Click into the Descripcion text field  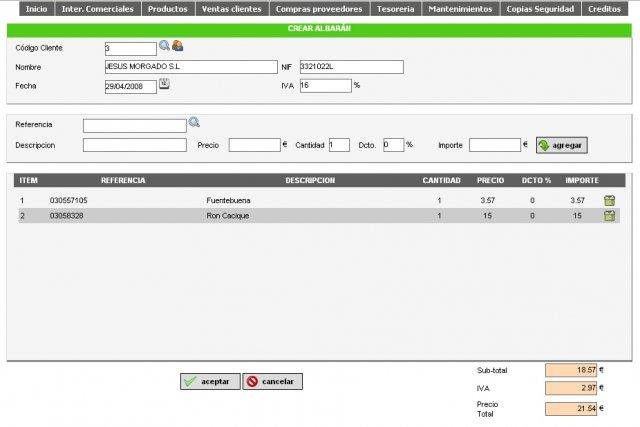click(134, 145)
